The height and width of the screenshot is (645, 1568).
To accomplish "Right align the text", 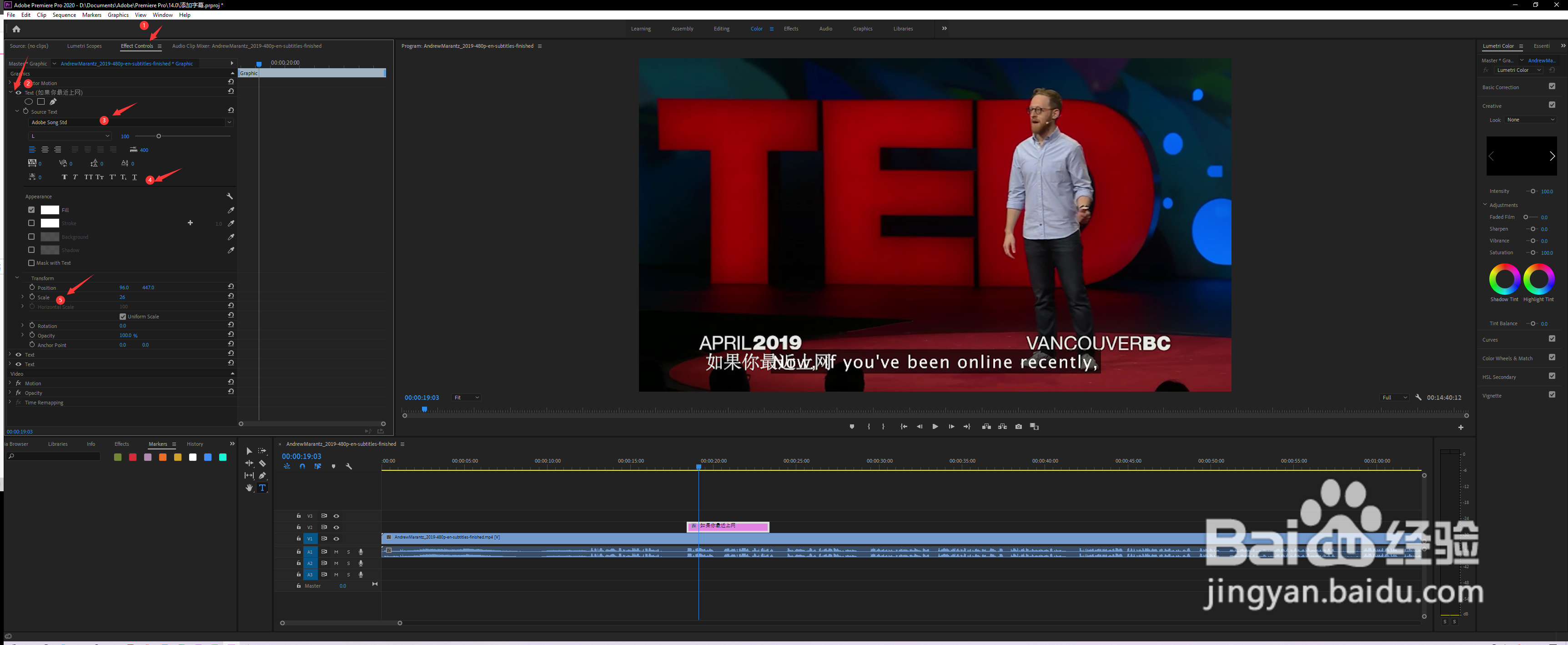I will coord(58,150).
